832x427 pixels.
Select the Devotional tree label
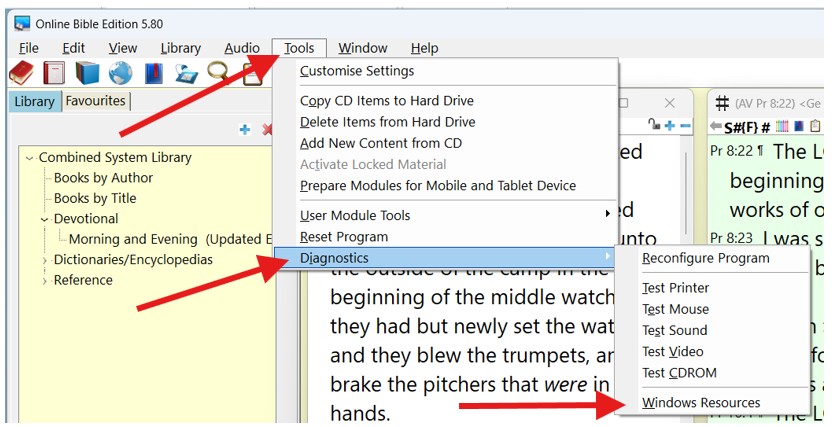point(86,219)
